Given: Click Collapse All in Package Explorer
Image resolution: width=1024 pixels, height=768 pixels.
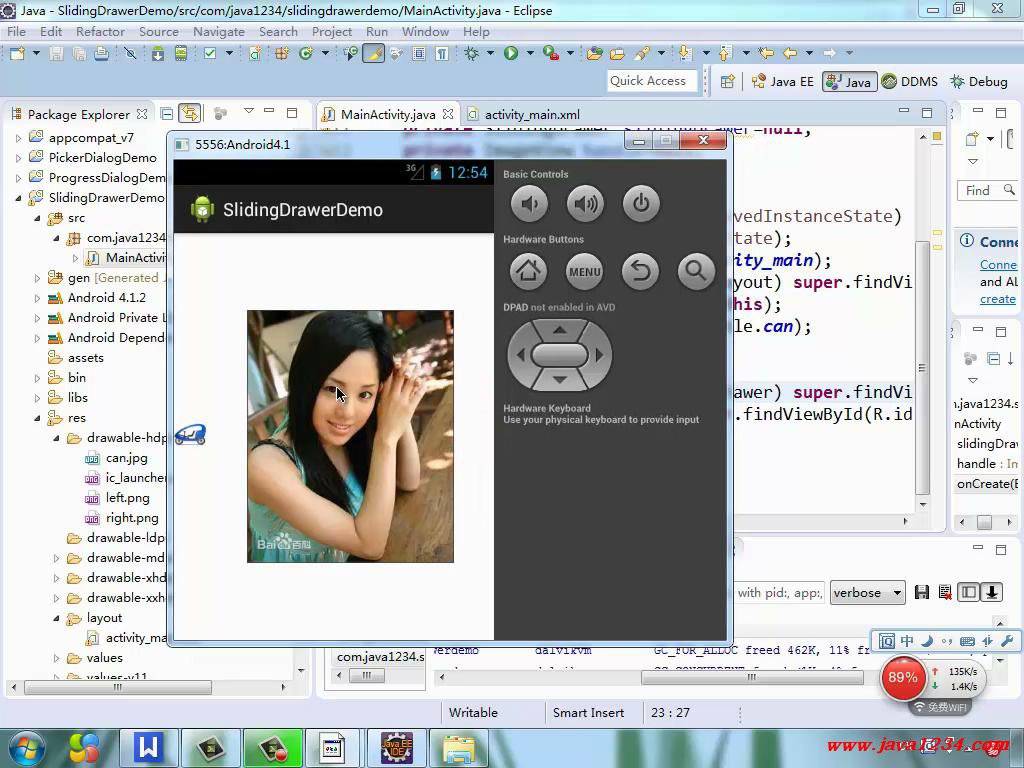Looking at the screenshot, I should tap(167, 114).
